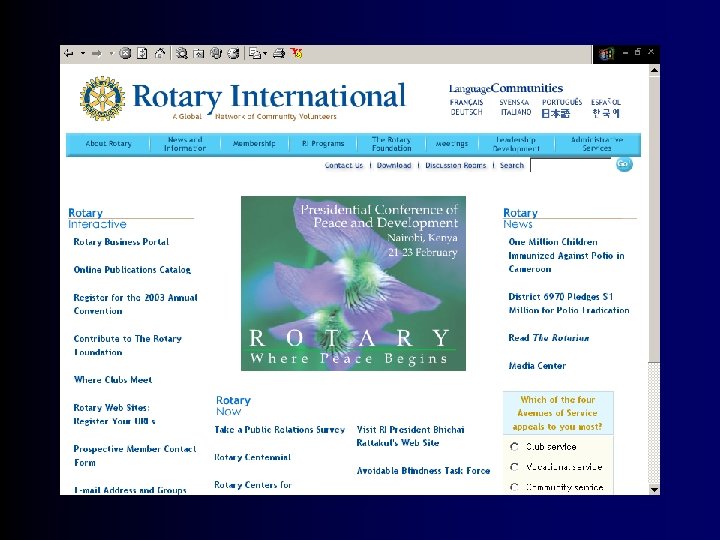The height and width of the screenshot is (540, 720).
Task: Click the Stop loading icon
Action: coord(125,54)
